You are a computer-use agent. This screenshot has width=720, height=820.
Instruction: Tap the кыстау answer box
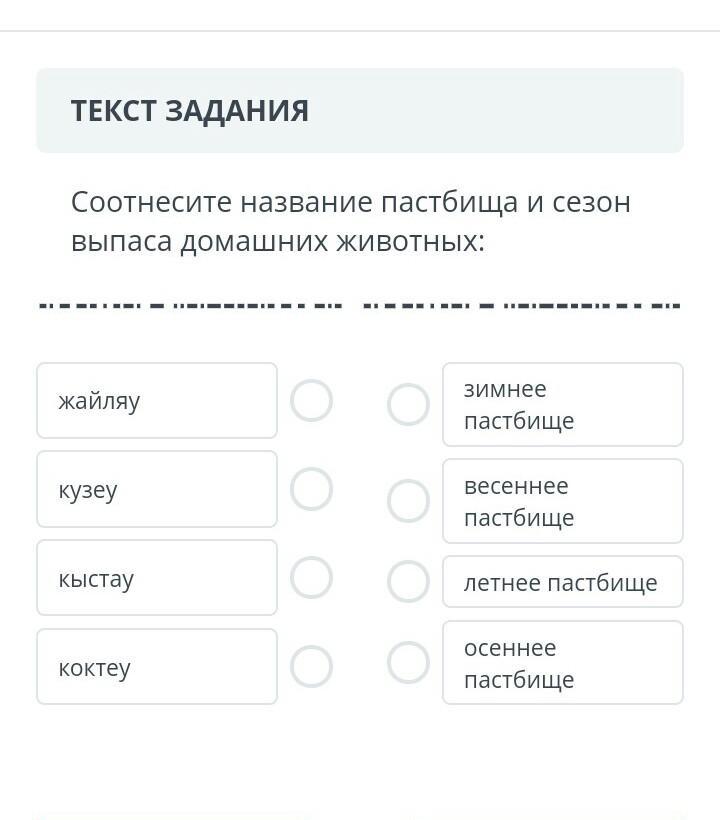click(x=157, y=578)
